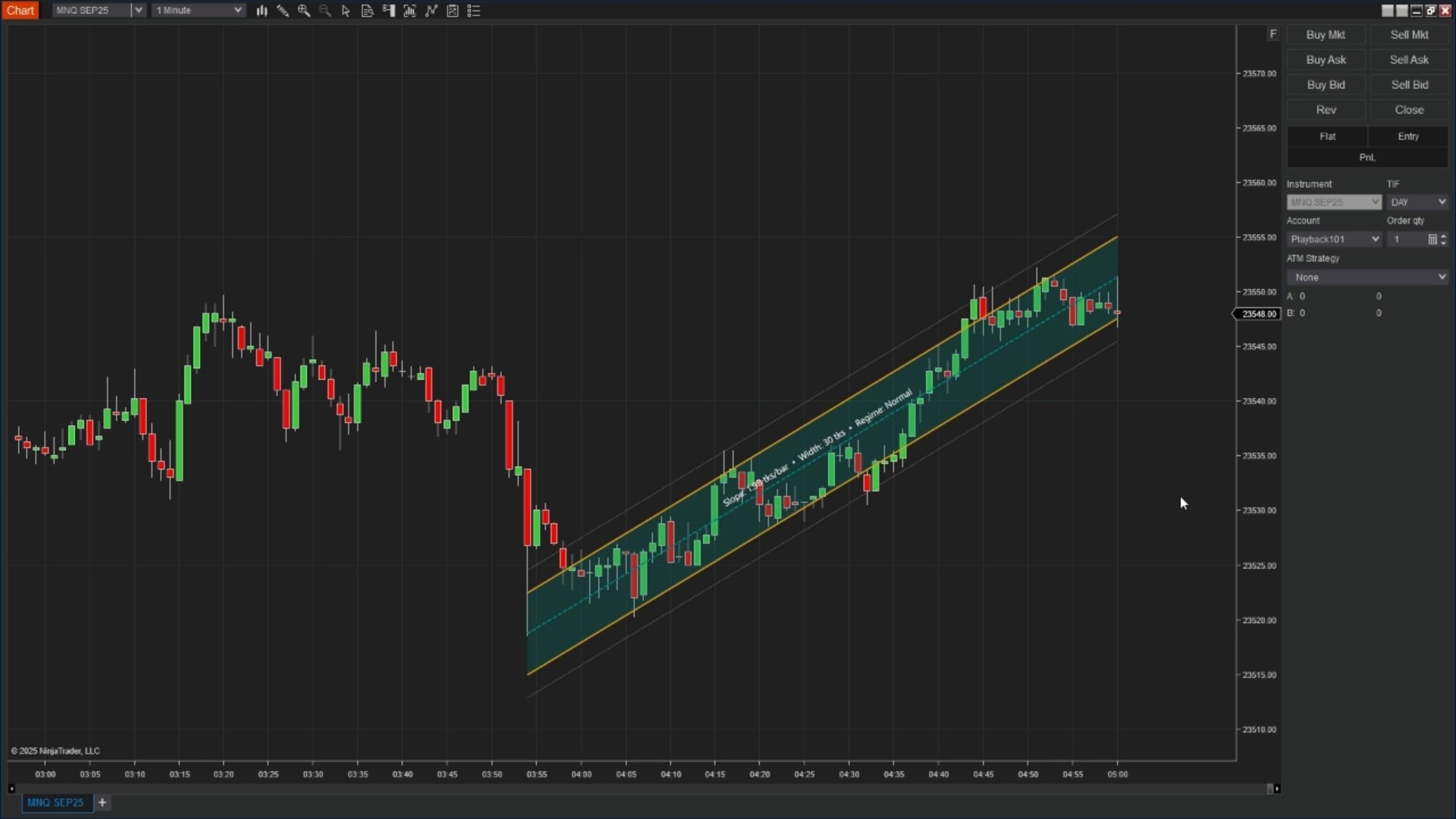Increase Order qty with the up stepper arrow
The width and height of the screenshot is (1456, 819).
1443,236
